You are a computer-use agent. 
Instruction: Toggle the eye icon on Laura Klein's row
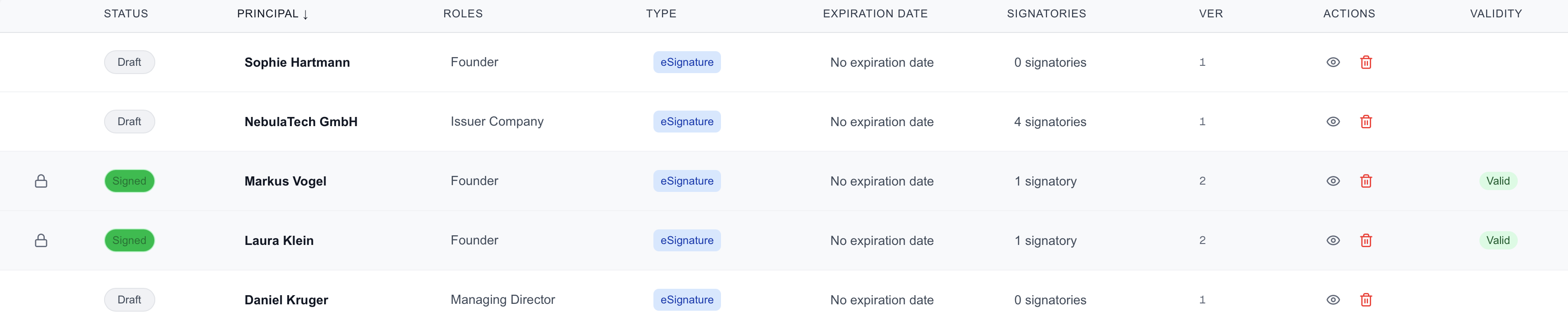click(1334, 240)
